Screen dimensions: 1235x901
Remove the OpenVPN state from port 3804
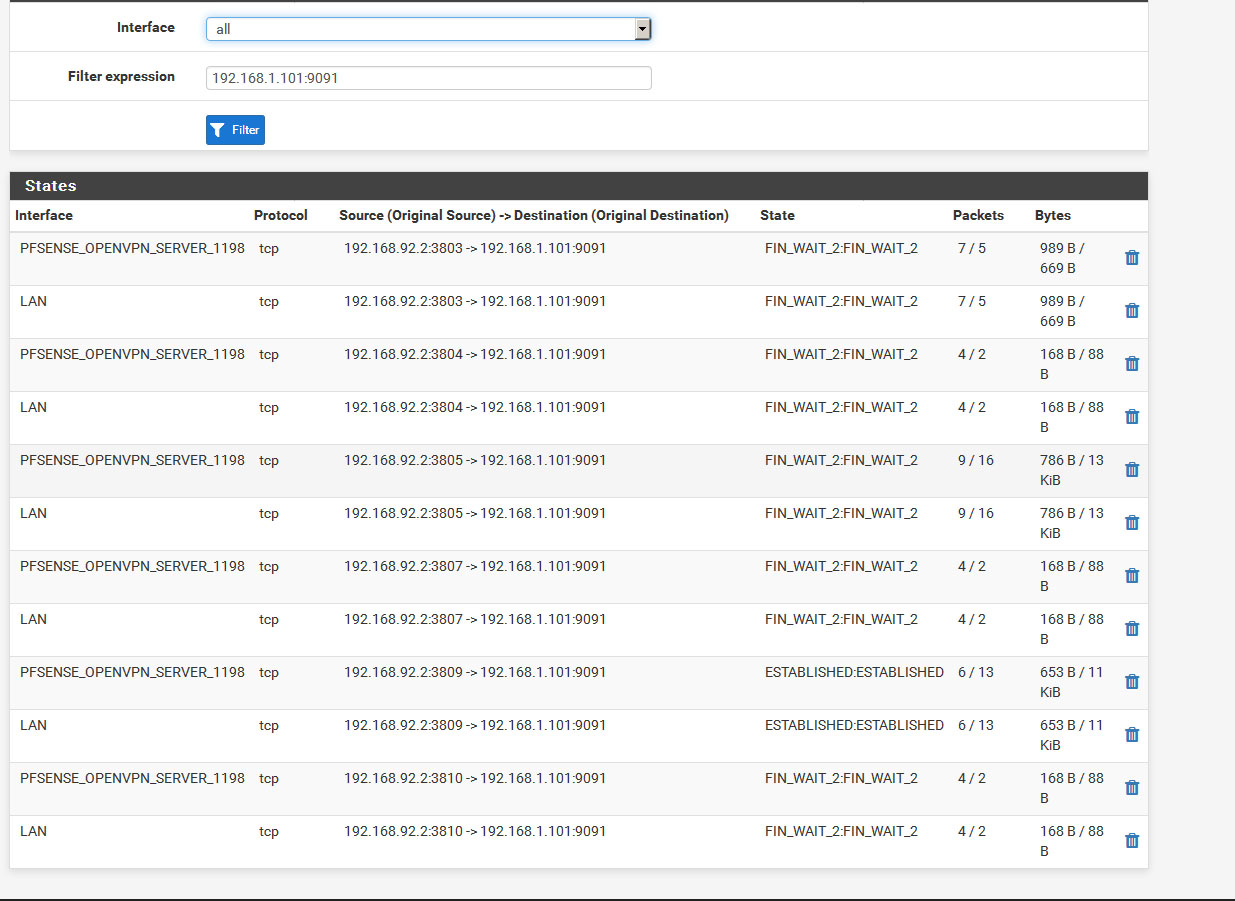[1131, 364]
